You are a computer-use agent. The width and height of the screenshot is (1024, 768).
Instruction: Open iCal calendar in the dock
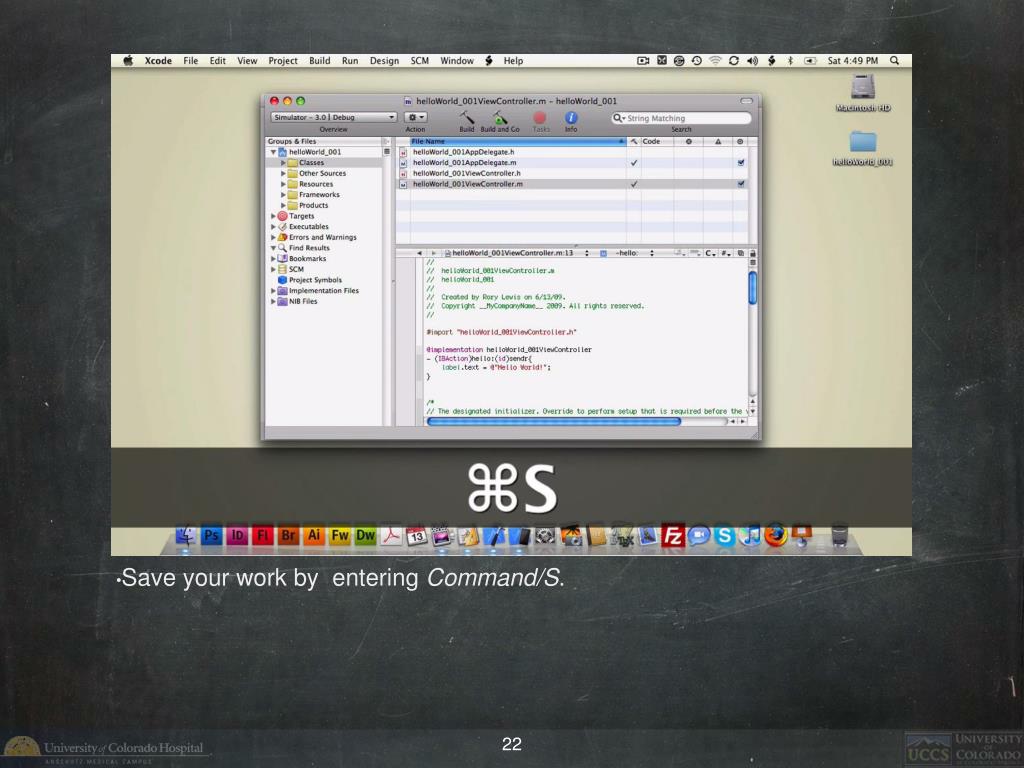[x=417, y=536]
